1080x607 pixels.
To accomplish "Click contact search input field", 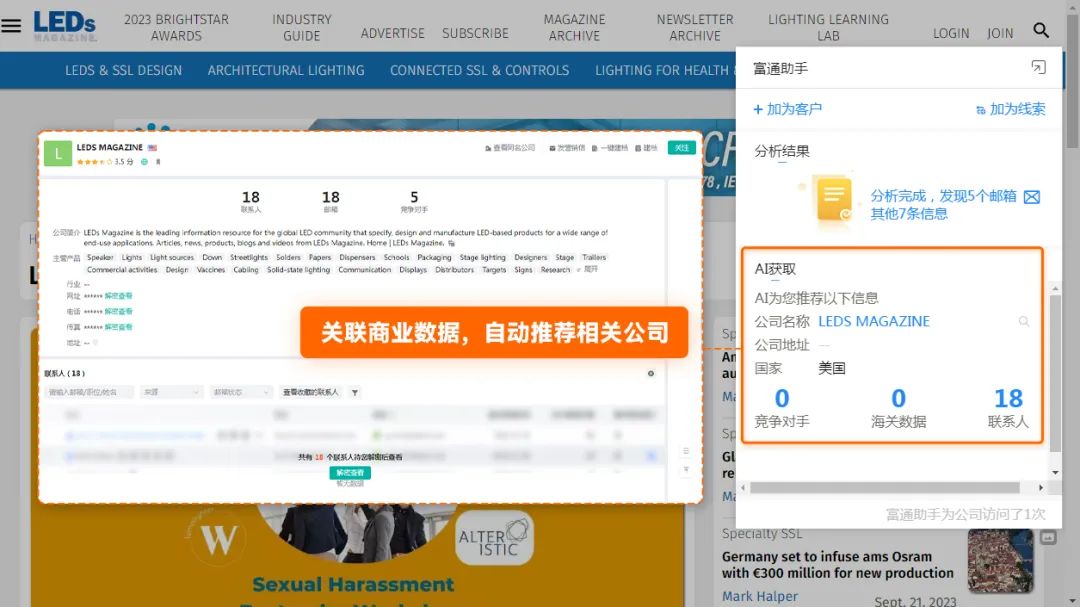I will coord(90,392).
